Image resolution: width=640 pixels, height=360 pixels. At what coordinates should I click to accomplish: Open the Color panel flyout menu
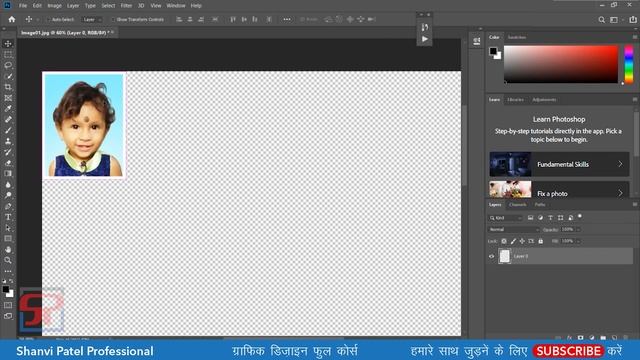tap(635, 37)
